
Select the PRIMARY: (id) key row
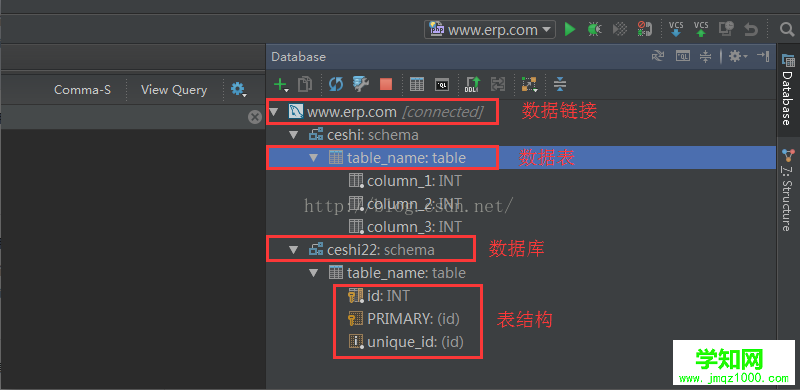click(x=404, y=319)
